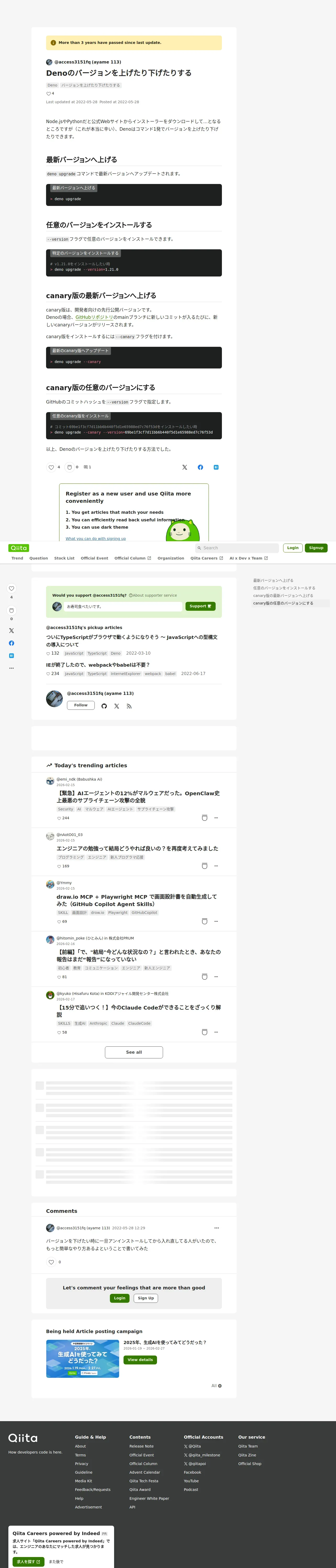Image resolution: width=336 pixels, height=1568 pixels.
Task: Open more options for the @hitomin_poke article
Action: point(216,976)
